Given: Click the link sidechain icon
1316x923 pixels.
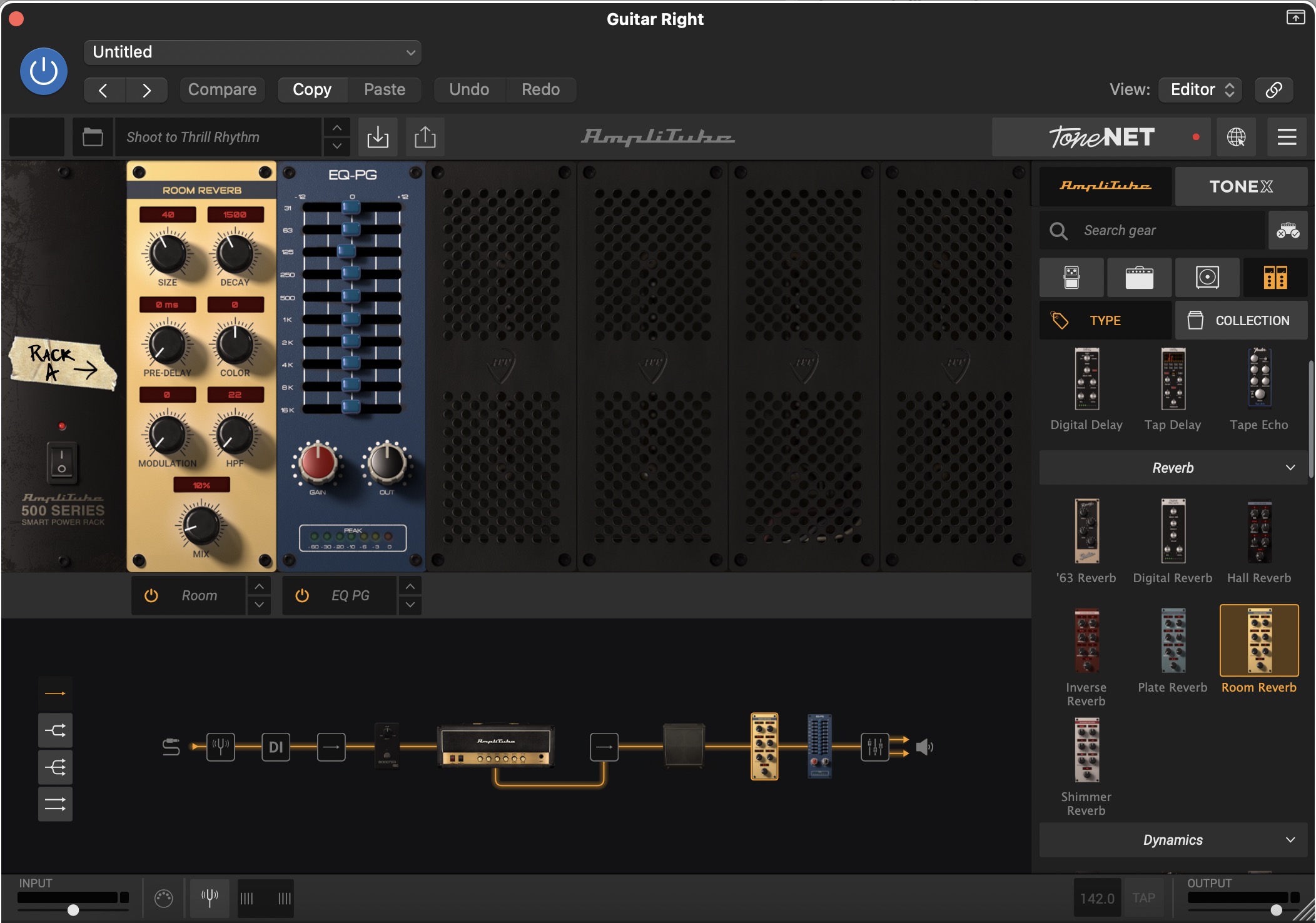Looking at the screenshot, I should (x=1273, y=89).
